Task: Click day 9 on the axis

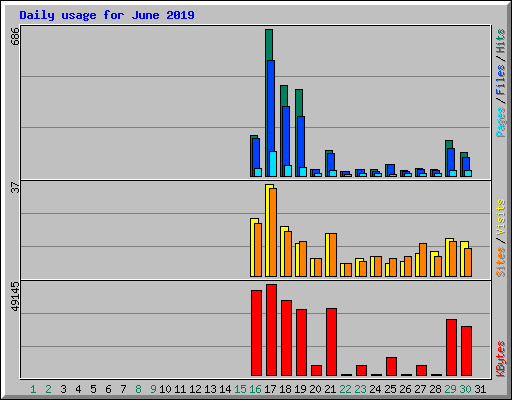Action: pyautogui.click(x=153, y=389)
